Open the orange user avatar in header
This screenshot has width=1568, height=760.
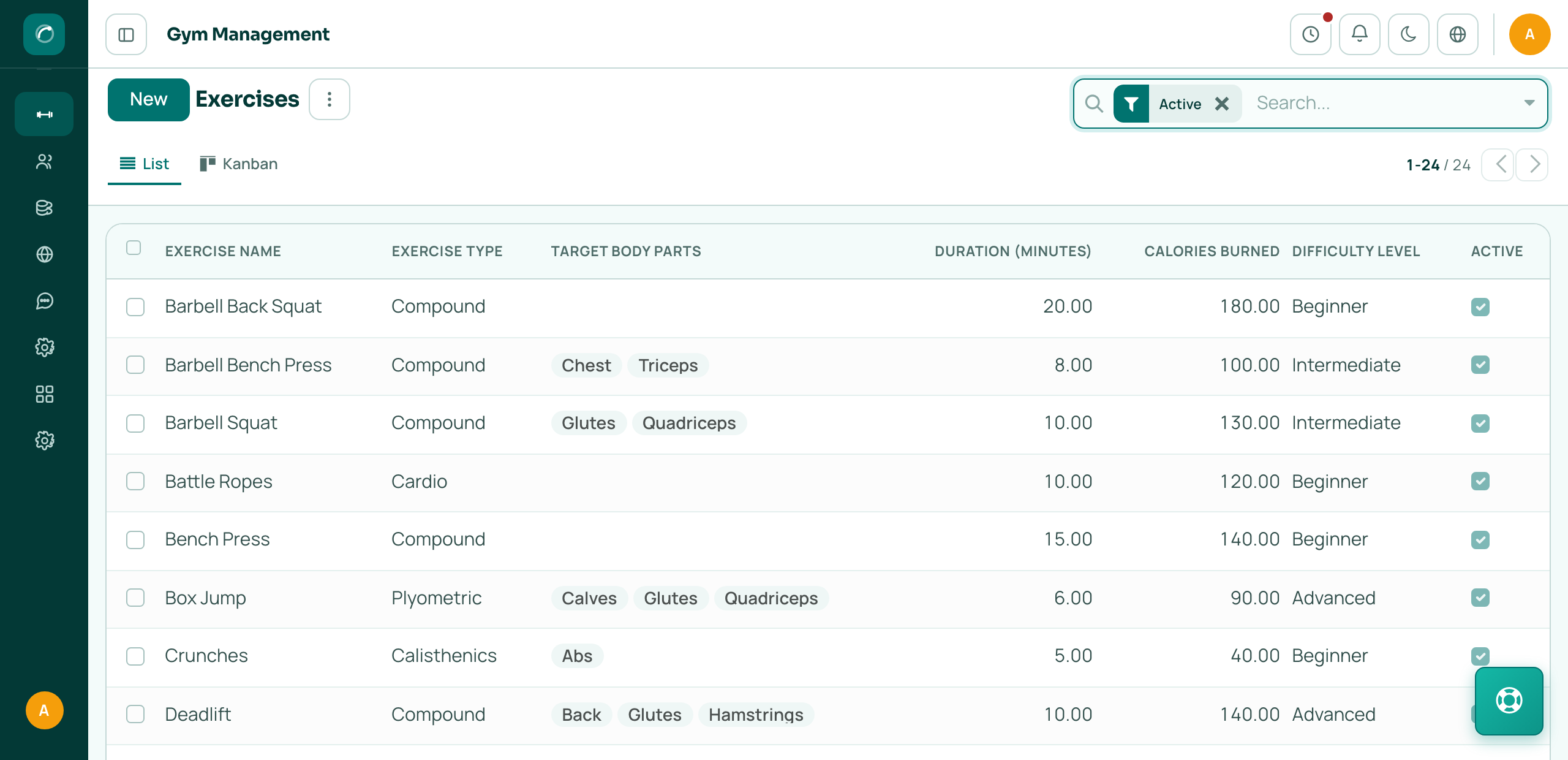click(x=1529, y=34)
